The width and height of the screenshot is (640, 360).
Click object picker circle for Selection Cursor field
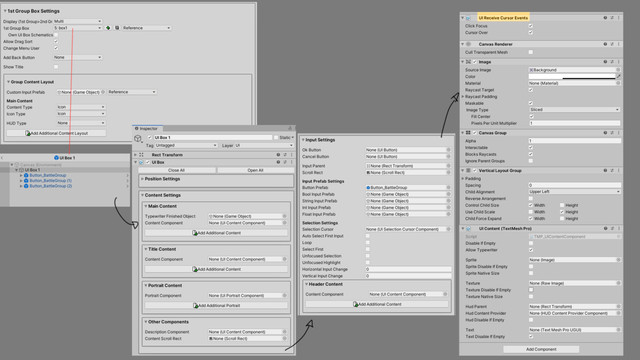[x=448, y=229]
